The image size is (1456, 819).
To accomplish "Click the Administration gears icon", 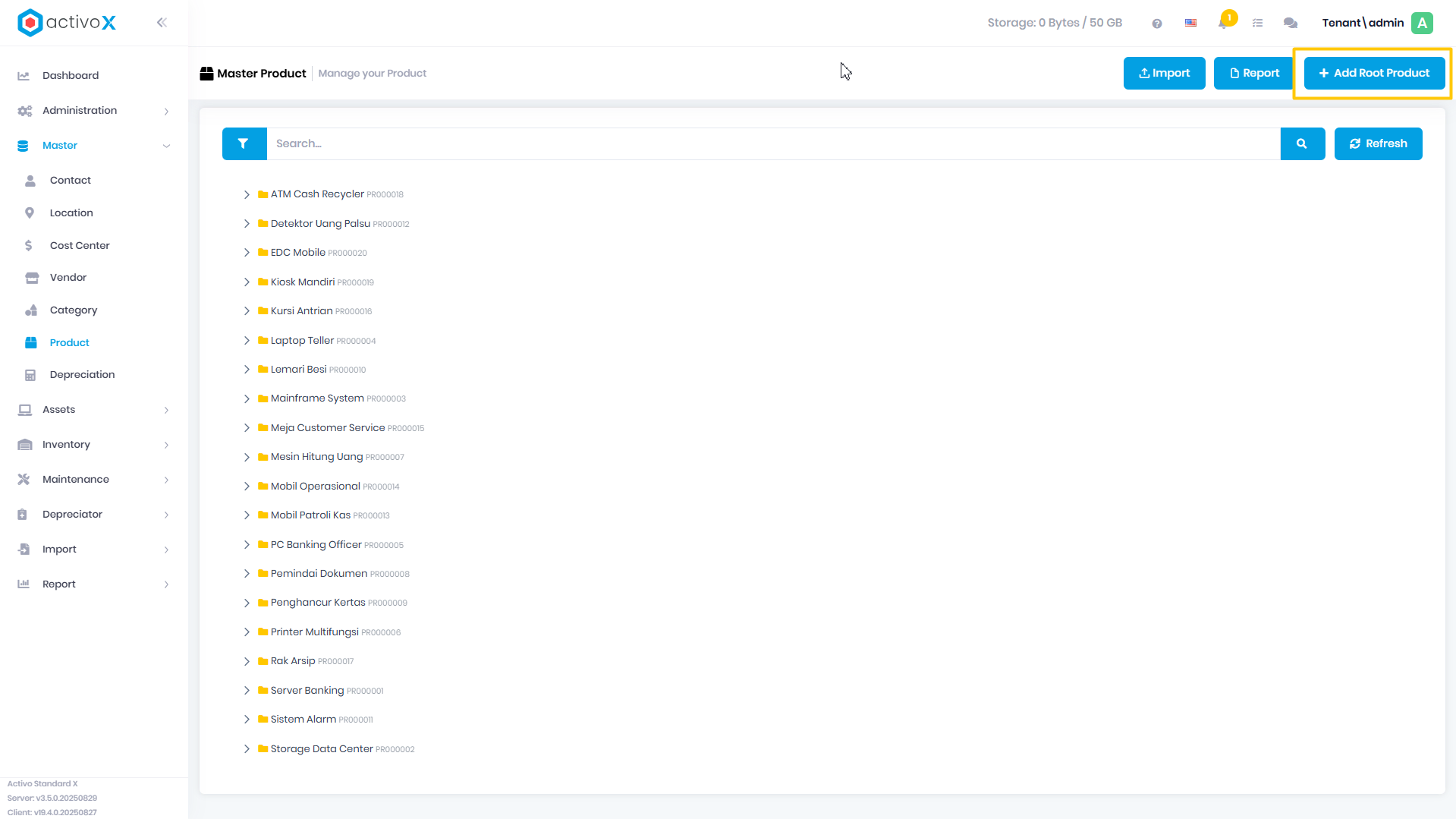I will (24, 111).
